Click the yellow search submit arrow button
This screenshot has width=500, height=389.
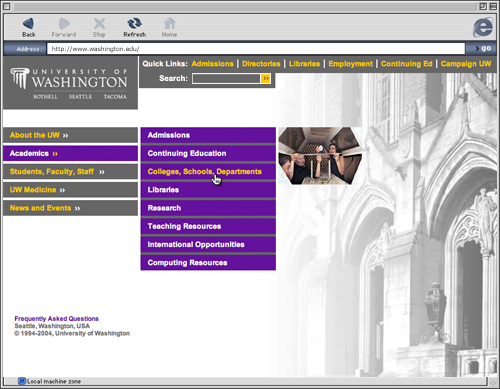point(266,78)
